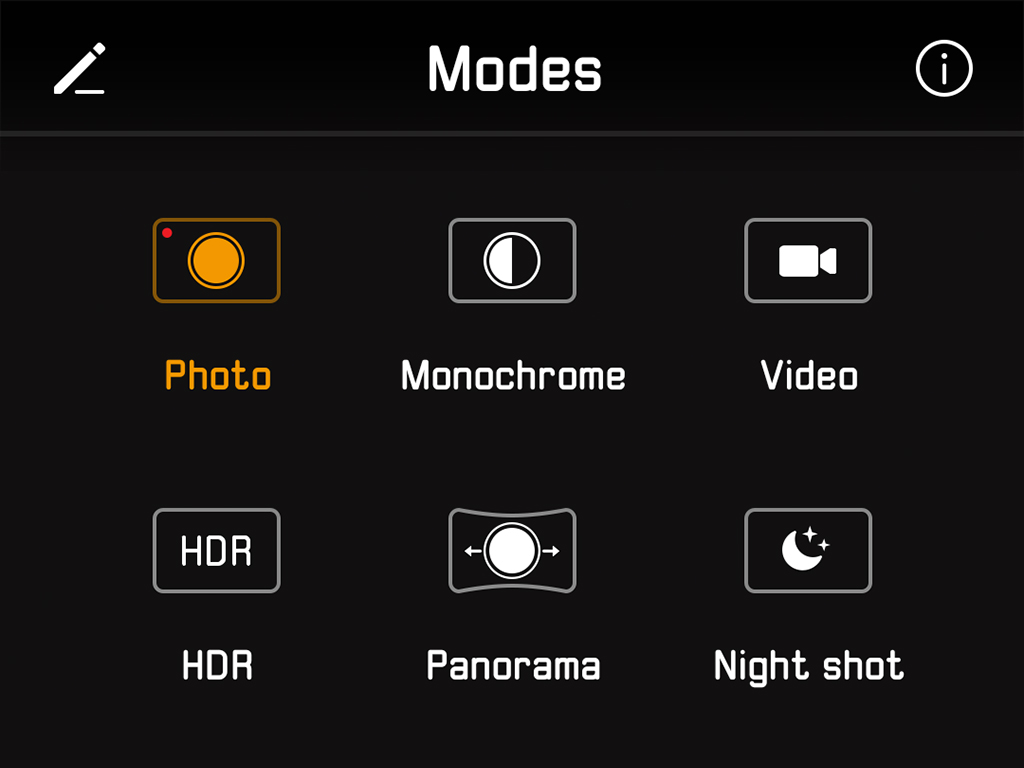
Task: Click the Panorama text label
Action: pos(513,665)
